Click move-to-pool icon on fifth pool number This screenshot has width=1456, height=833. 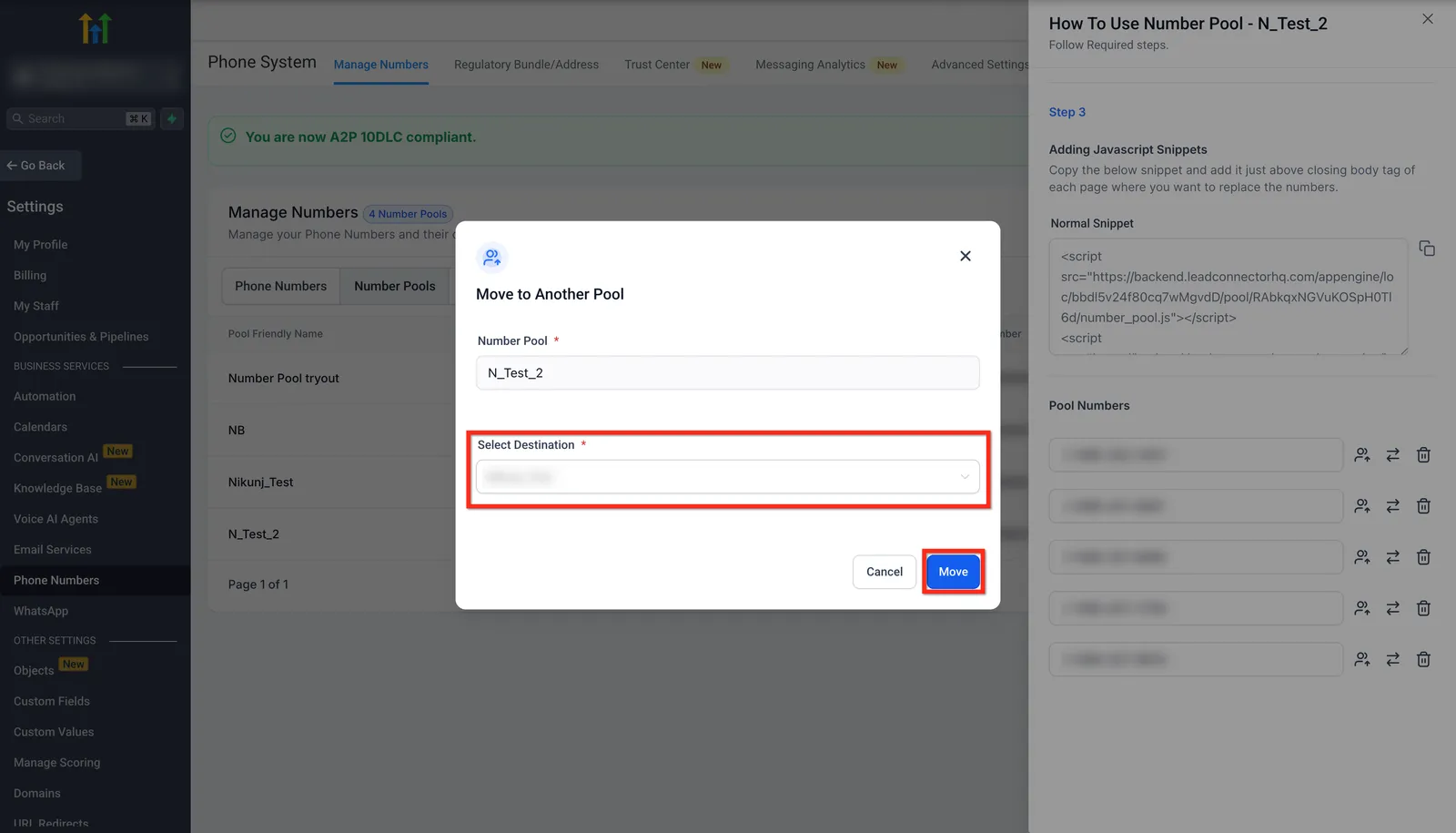click(x=1362, y=659)
